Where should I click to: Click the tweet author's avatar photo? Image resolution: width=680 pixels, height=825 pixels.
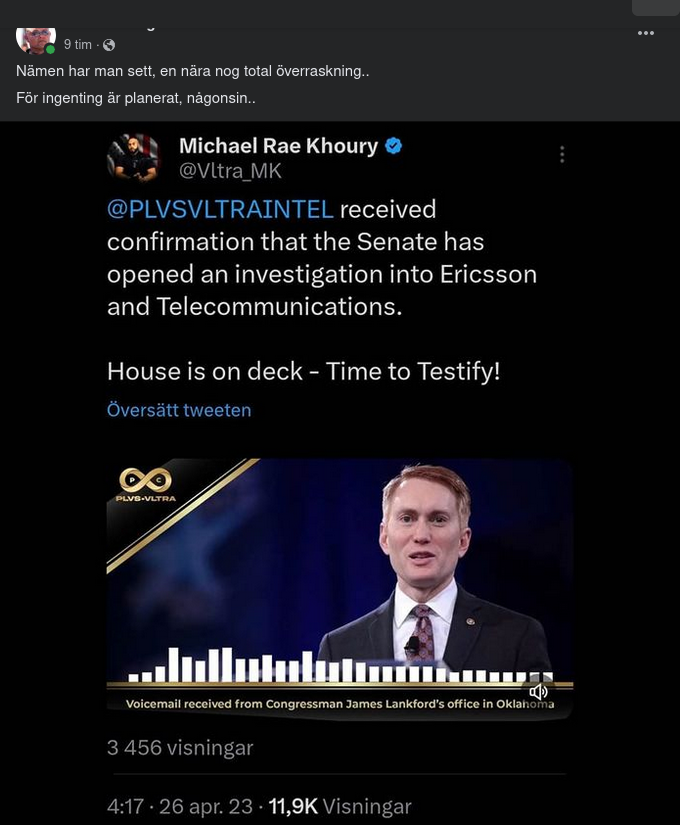[134, 158]
